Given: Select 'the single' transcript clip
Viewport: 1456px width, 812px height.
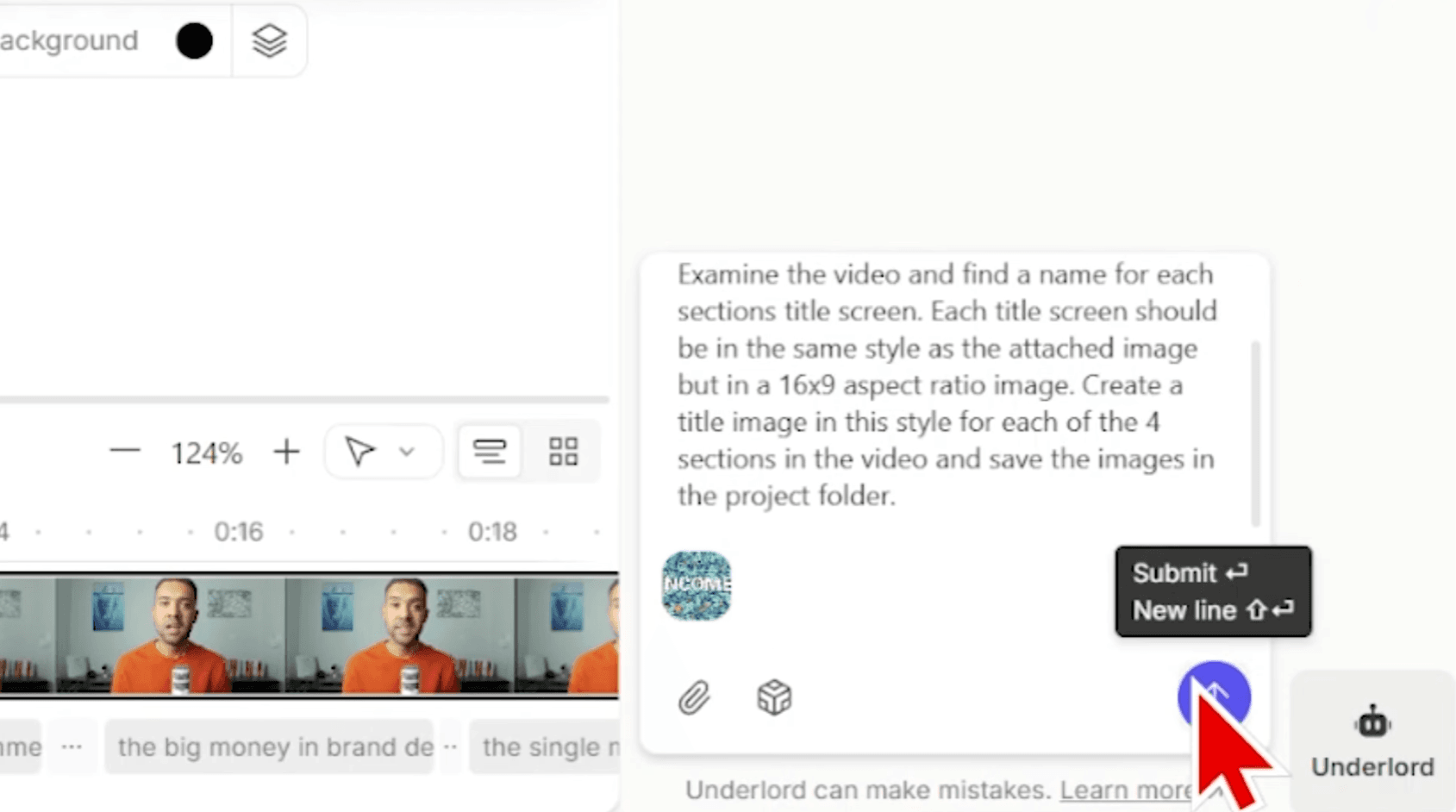Looking at the screenshot, I should 545,746.
